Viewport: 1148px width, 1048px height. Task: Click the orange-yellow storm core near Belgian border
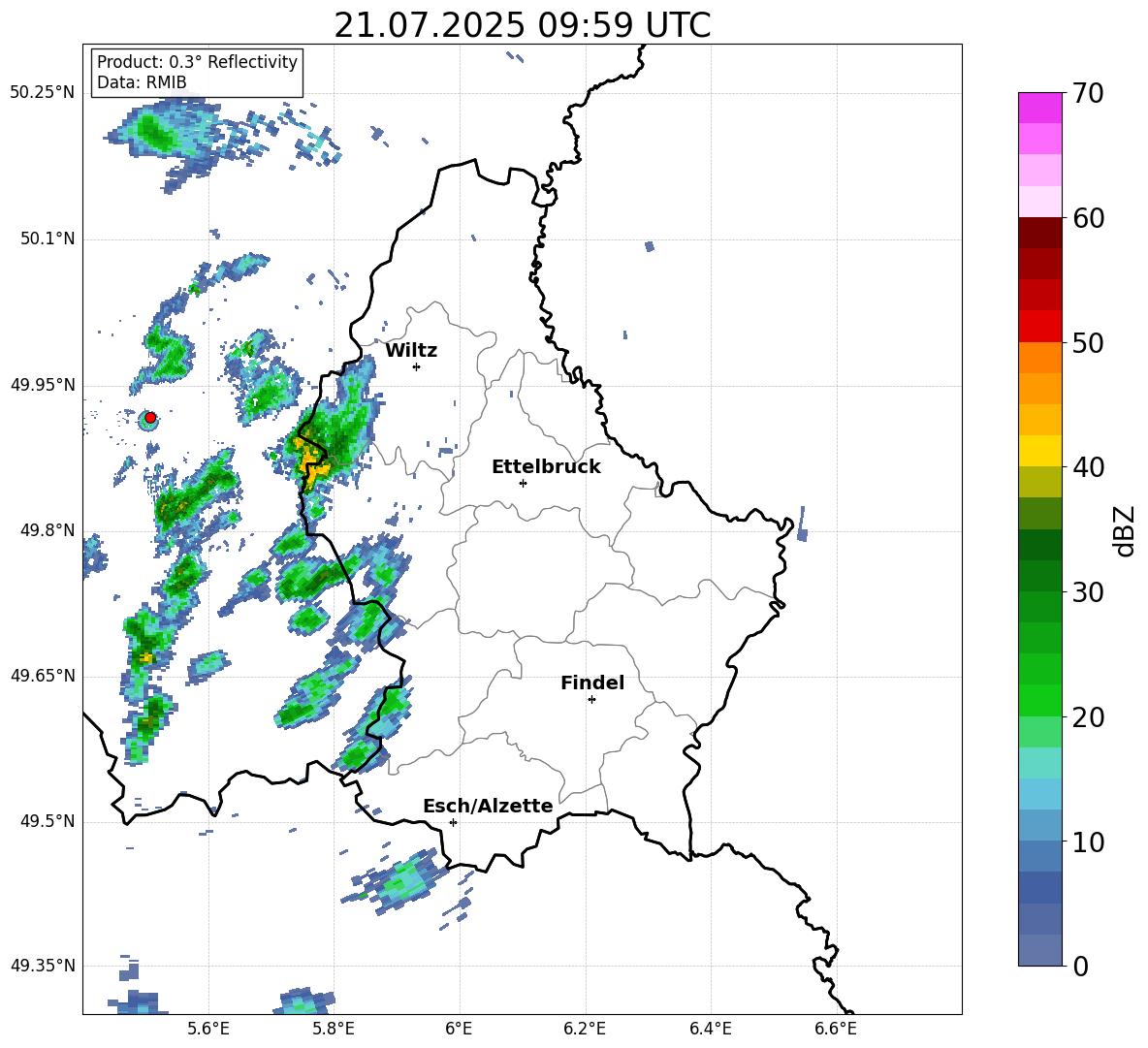pos(312,462)
